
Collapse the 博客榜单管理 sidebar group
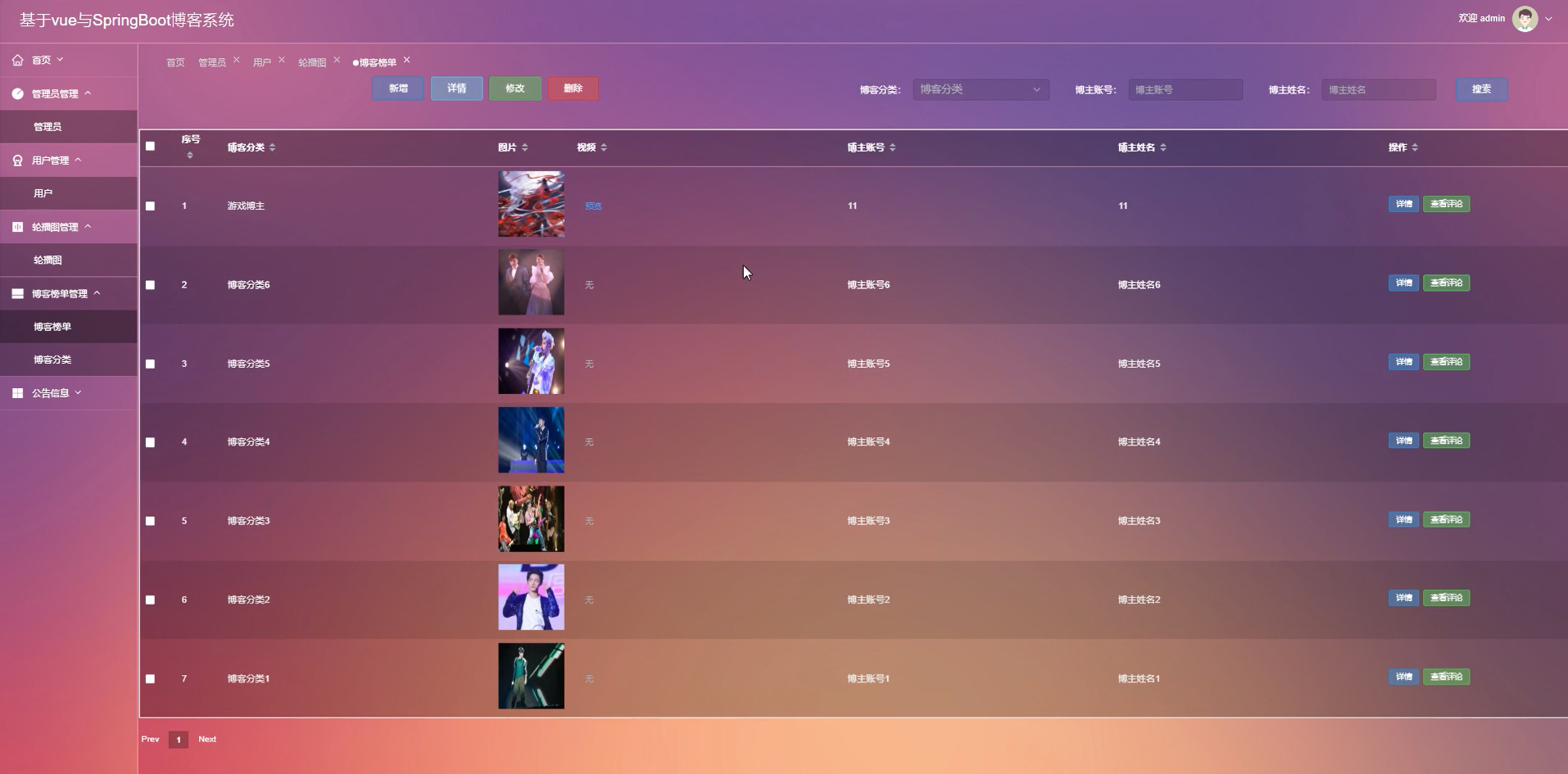tap(69, 293)
